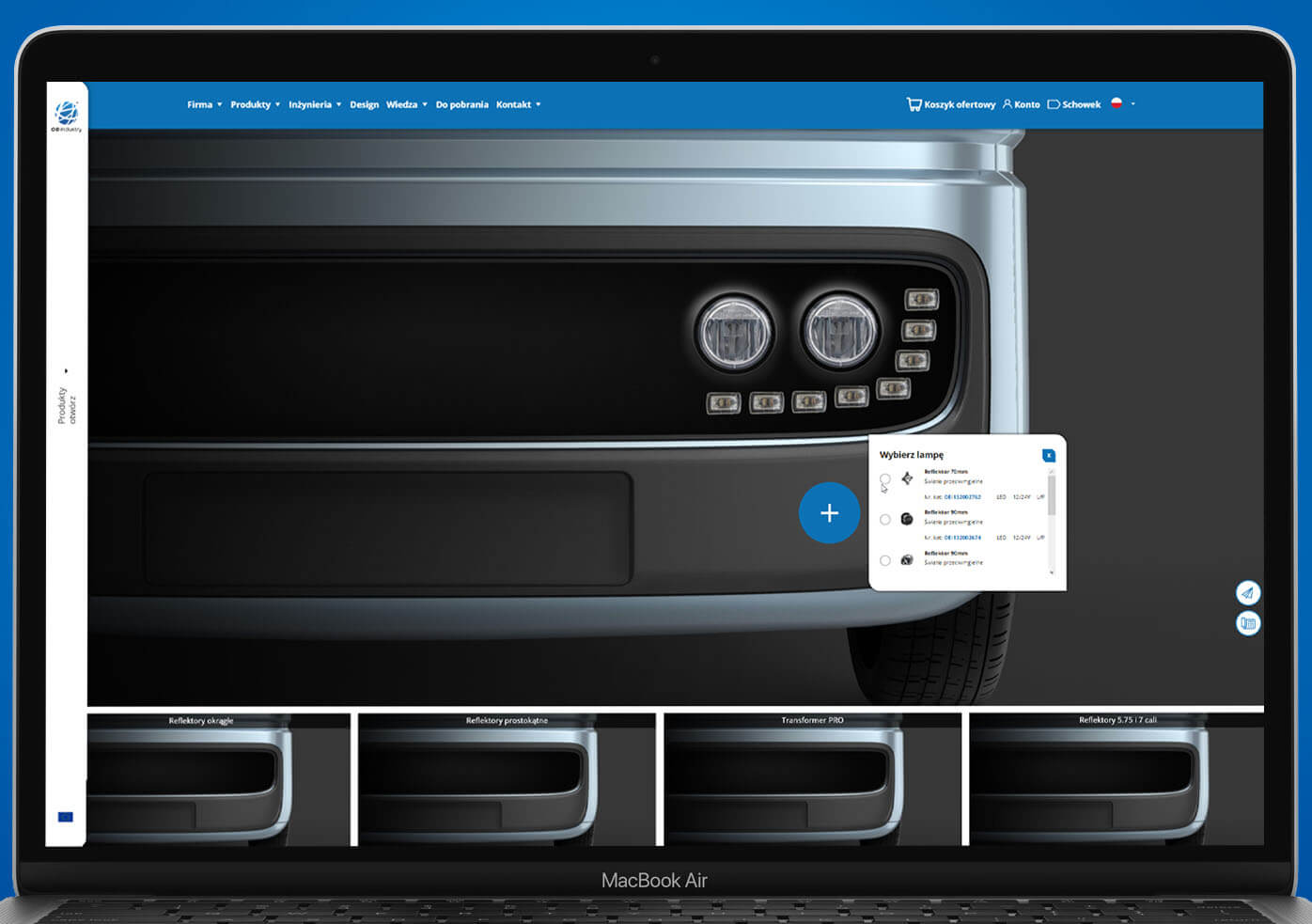The width and height of the screenshot is (1312, 924).
Task: Expand the Produkty dropdown menu
Action: click(x=255, y=104)
